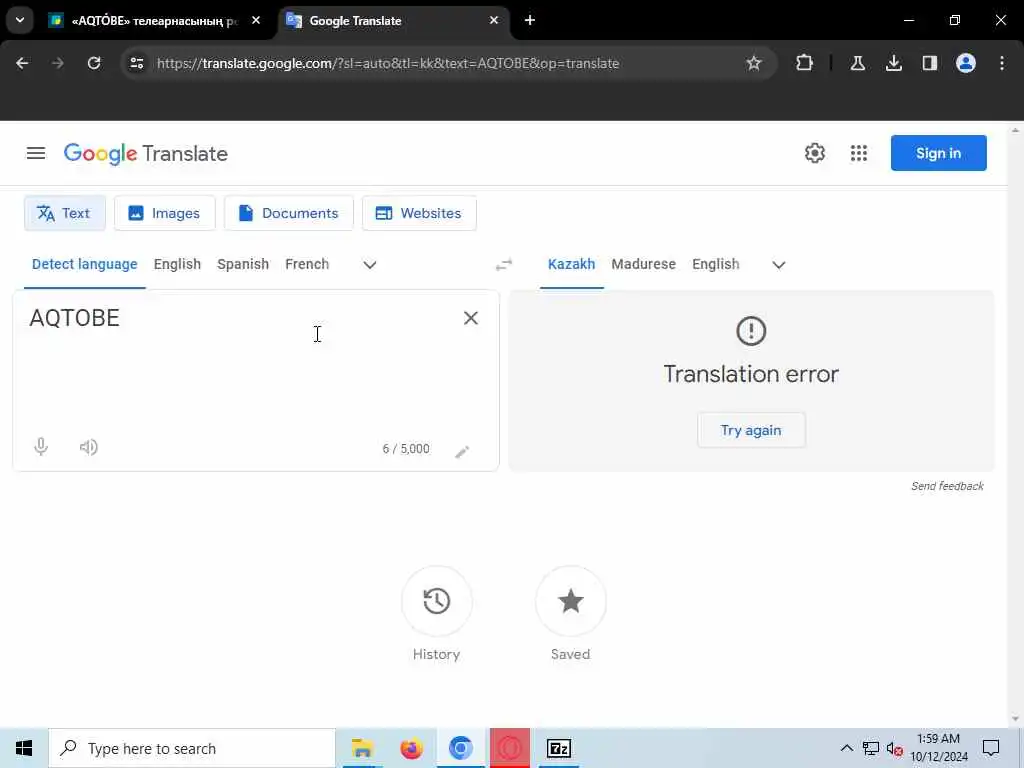Open browser extensions menu

coord(805,63)
